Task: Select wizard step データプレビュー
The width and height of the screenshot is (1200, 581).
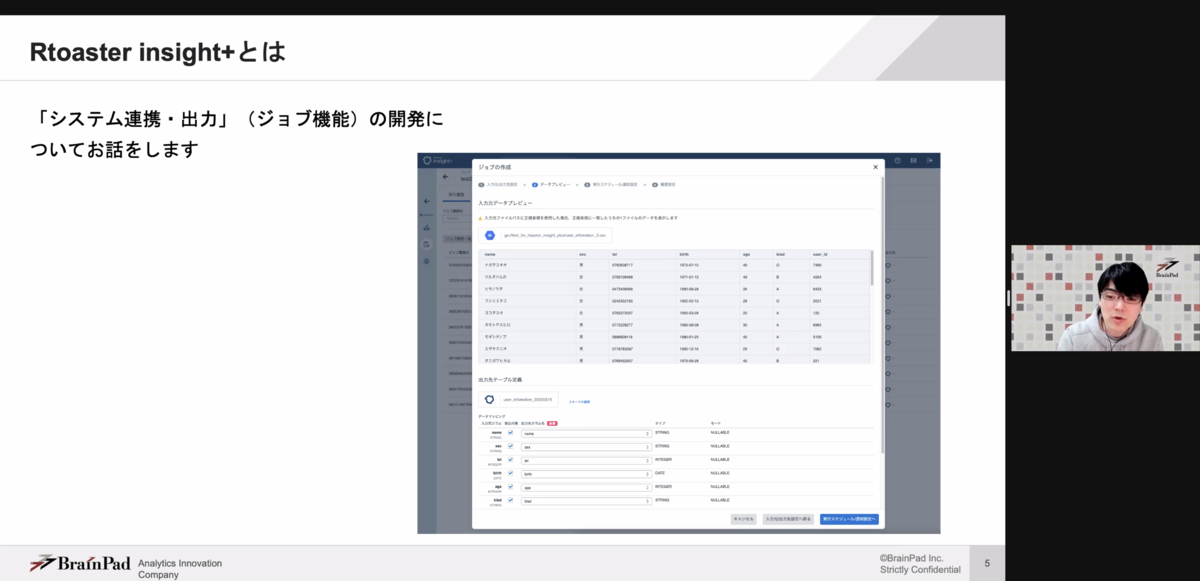Action: [551, 185]
